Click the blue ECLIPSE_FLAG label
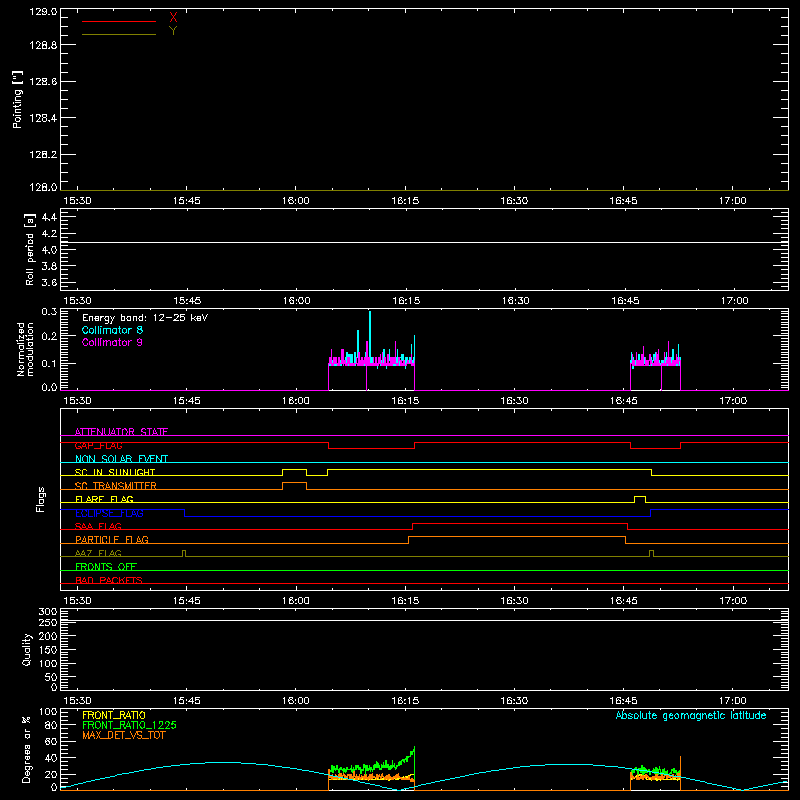Screen dimensions: 800x800 pos(109,513)
